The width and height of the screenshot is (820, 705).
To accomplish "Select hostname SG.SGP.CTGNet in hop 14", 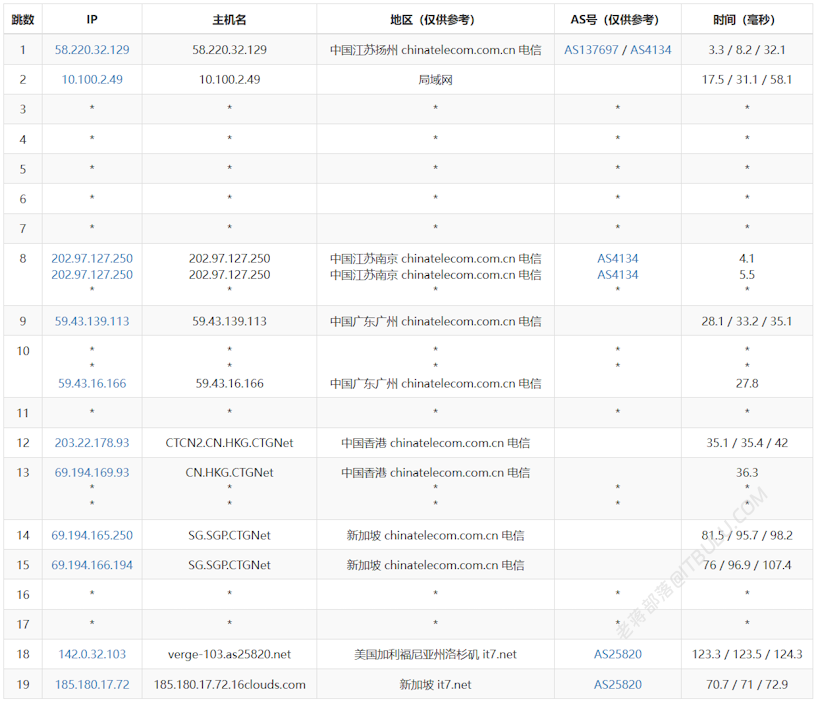I will click(x=229, y=535).
